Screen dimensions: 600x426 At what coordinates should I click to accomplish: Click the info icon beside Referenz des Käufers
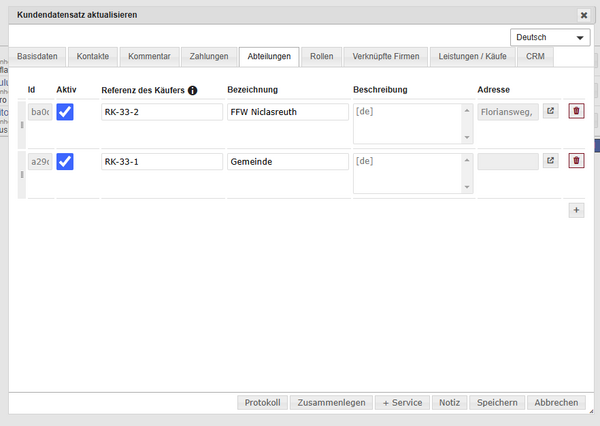(x=192, y=90)
